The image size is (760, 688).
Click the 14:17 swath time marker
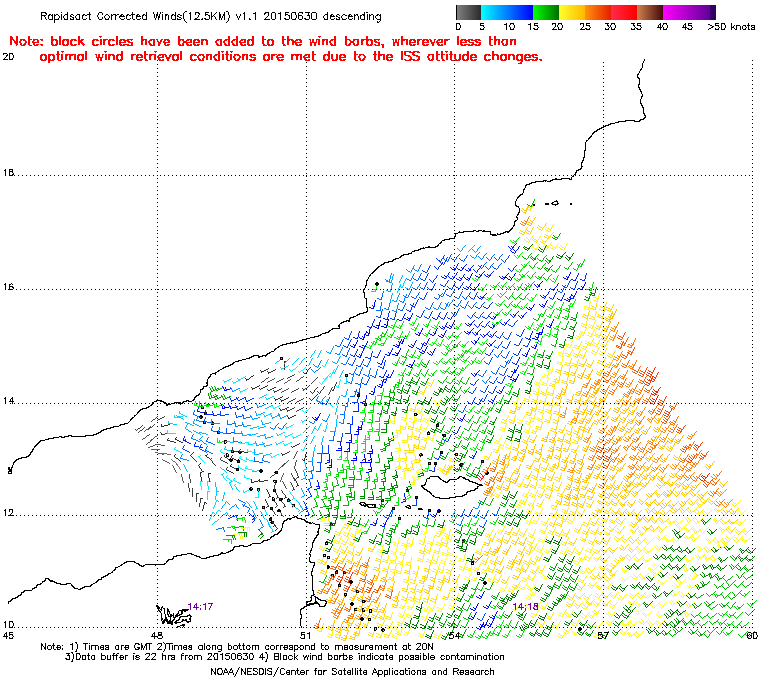tap(200, 607)
